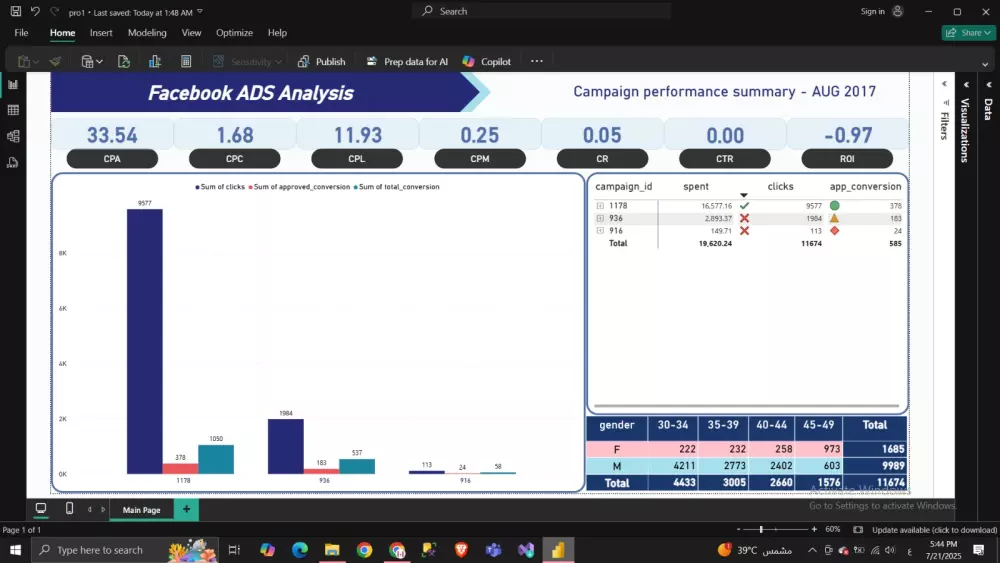The width and height of the screenshot is (1000, 563).
Task: Open Copilot from the ribbon
Action: [x=487, y=61]
